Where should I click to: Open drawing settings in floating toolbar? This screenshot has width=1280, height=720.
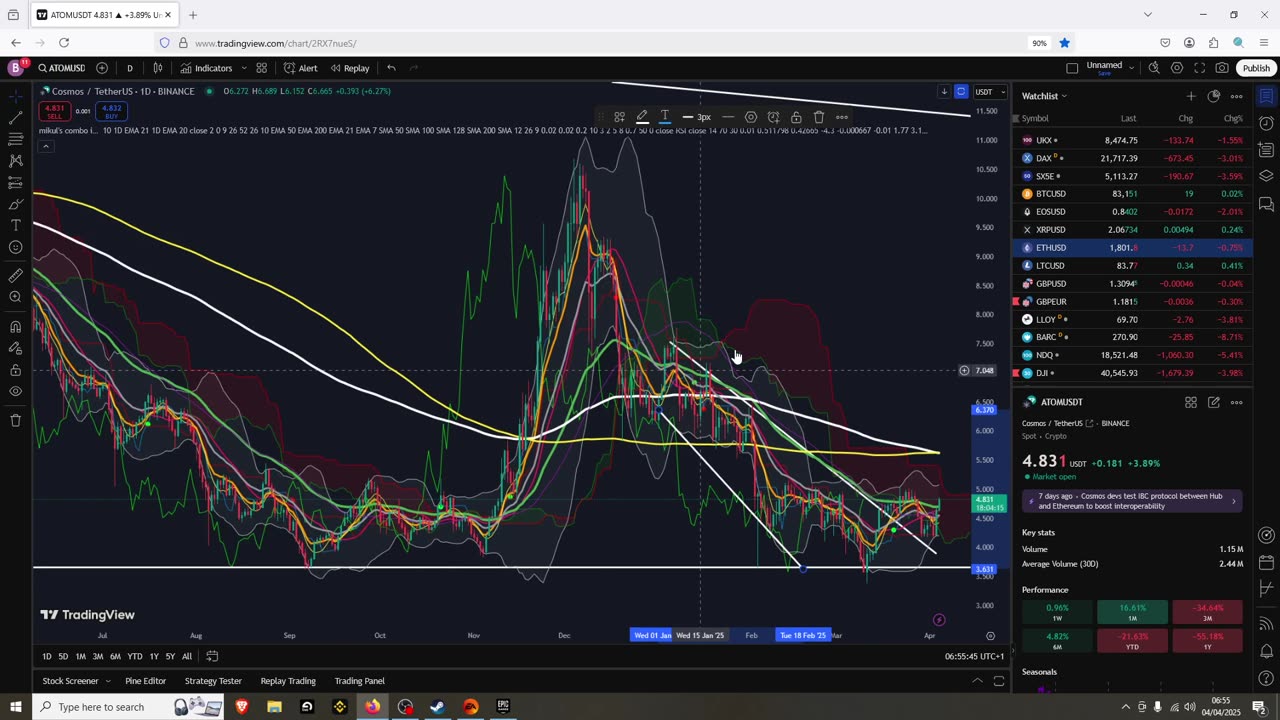click(751, 117)
